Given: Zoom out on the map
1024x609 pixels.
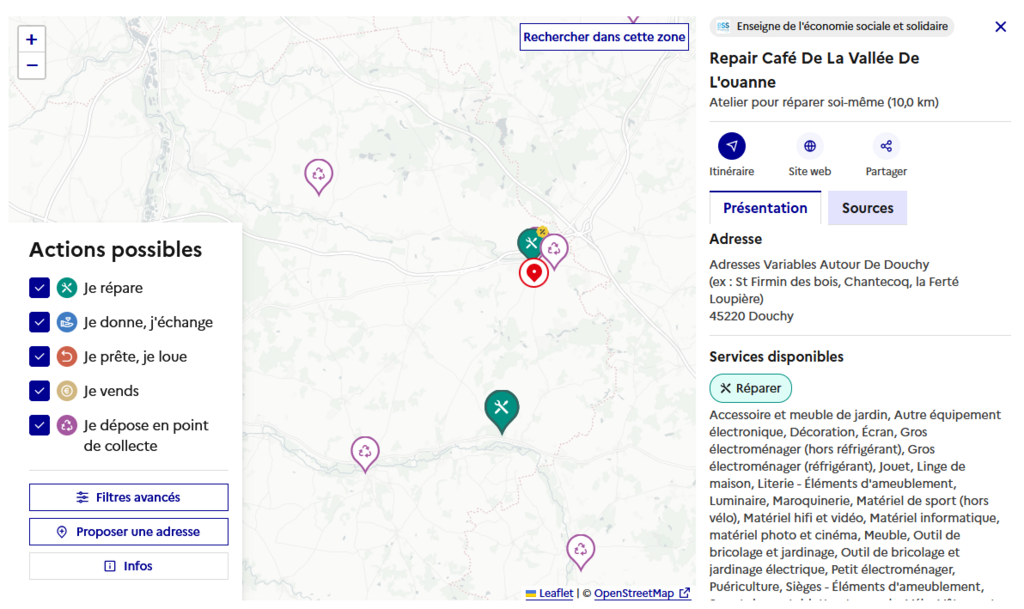Looking at the screenshot, I should pyautogui.click(x=32, y=66).
